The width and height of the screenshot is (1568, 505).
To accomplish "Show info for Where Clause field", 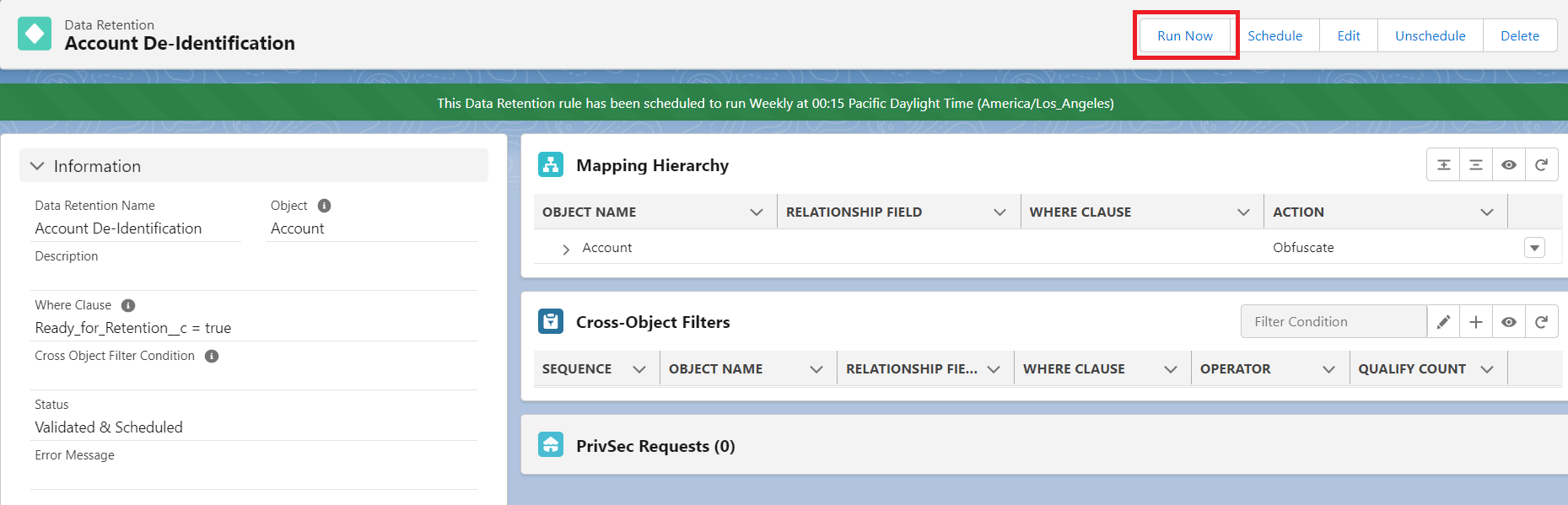I will 128,305.
